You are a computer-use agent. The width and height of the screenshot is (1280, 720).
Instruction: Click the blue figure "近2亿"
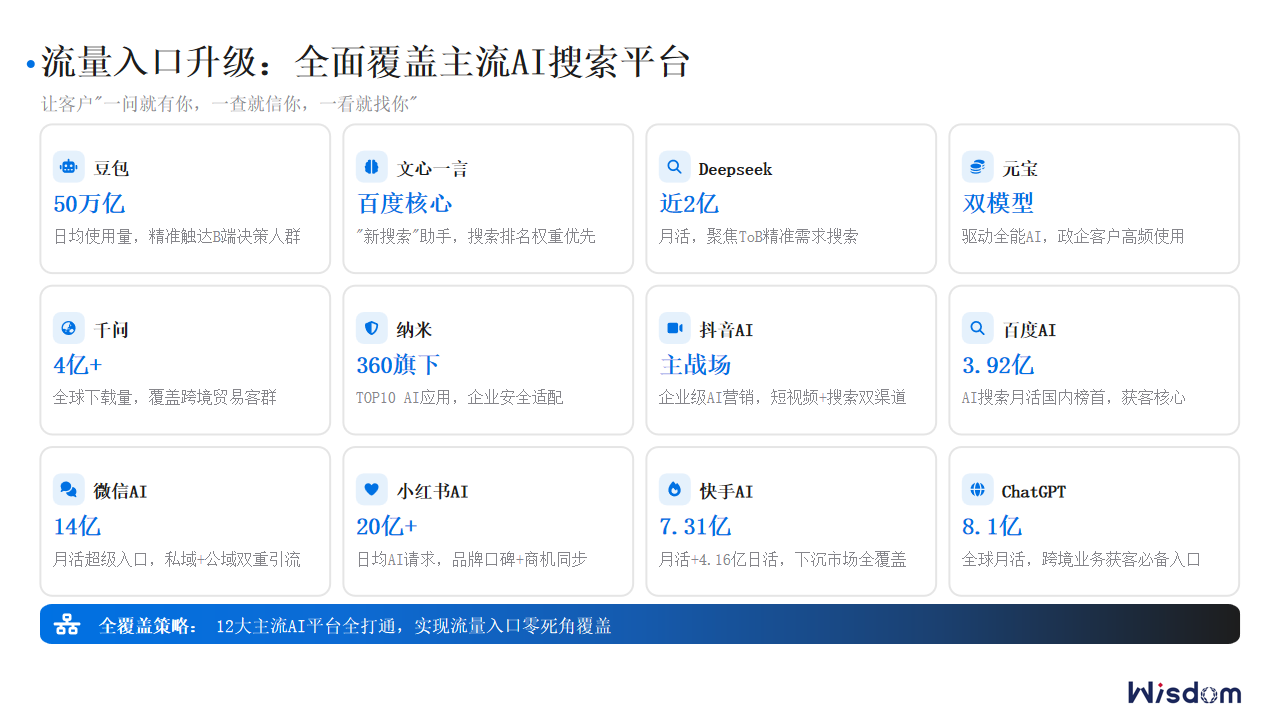pos(689,204)
